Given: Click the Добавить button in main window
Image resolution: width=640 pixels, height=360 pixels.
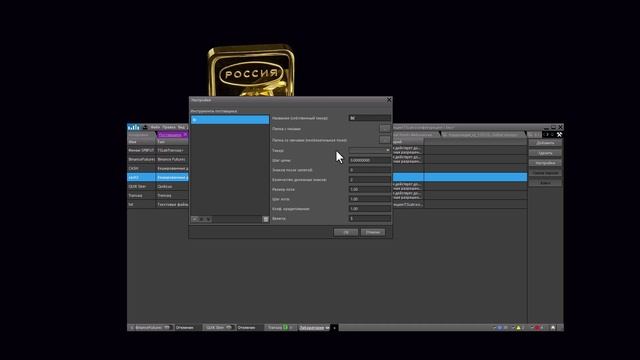Looking at the screenshot, I should pos(545,143).
